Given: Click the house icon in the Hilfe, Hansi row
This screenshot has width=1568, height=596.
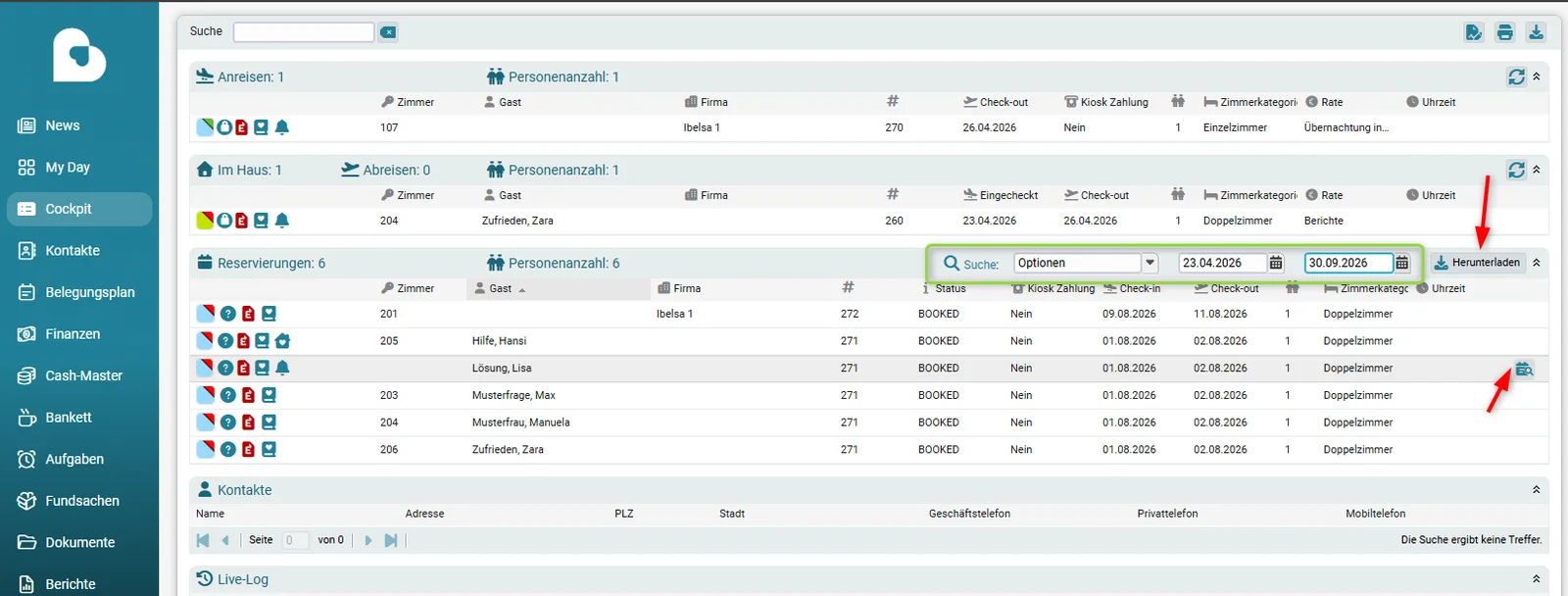Looking at the screenshot, I should click(x=283, y=341).
